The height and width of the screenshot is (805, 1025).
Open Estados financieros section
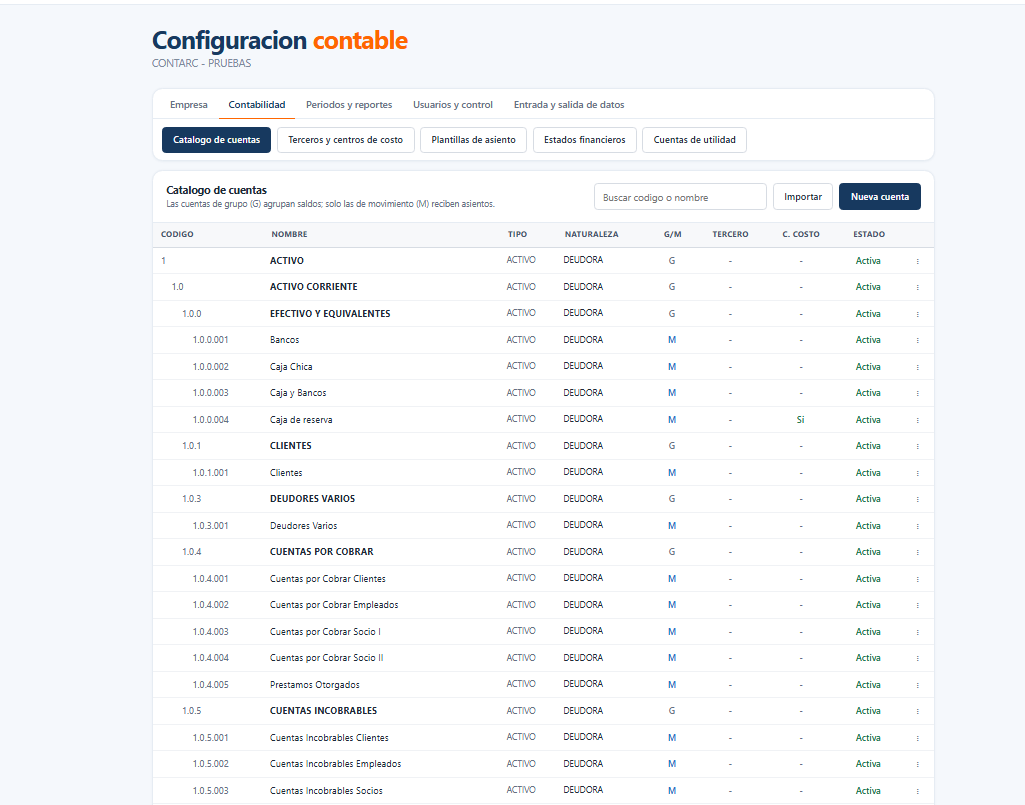coord(585,140)
